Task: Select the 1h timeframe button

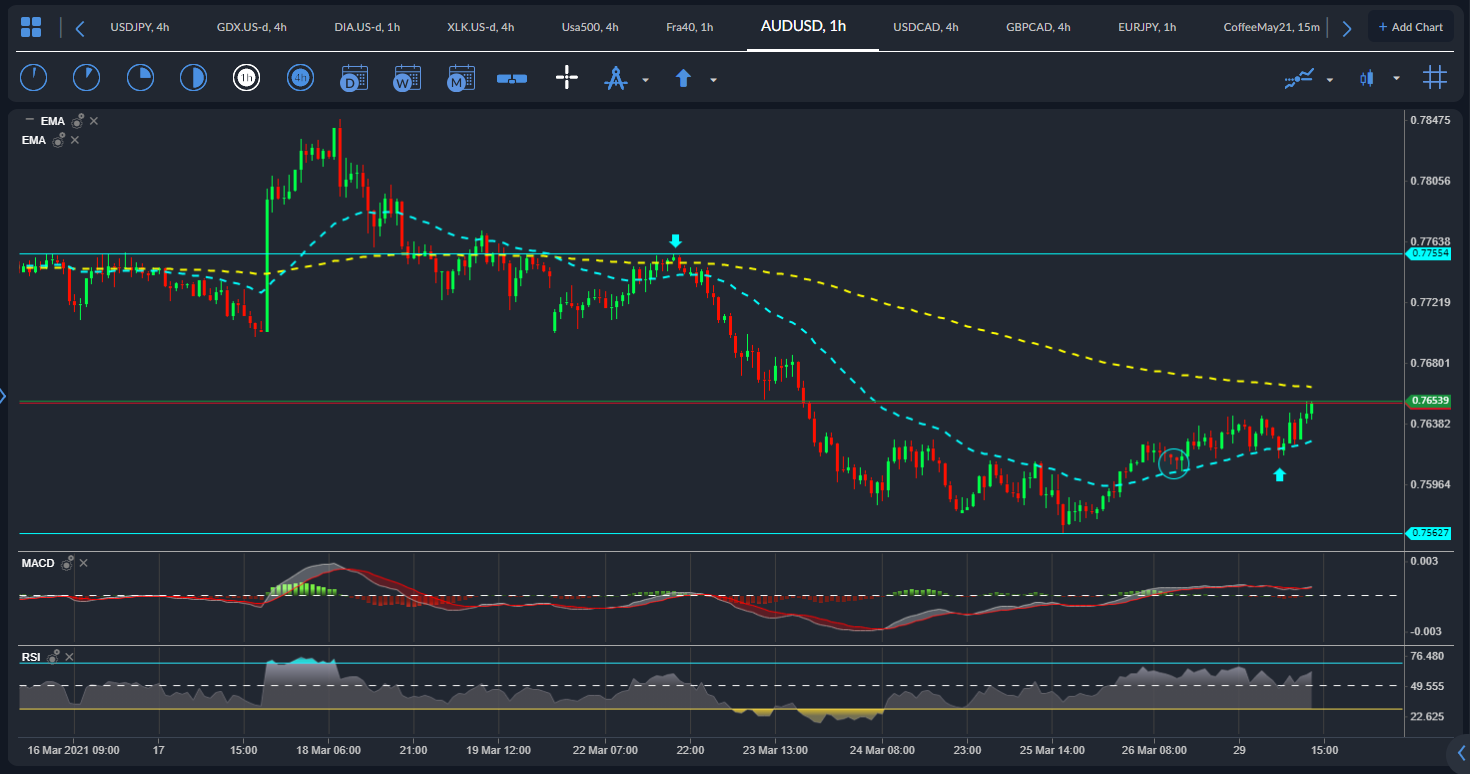Action: pos(247,77)
